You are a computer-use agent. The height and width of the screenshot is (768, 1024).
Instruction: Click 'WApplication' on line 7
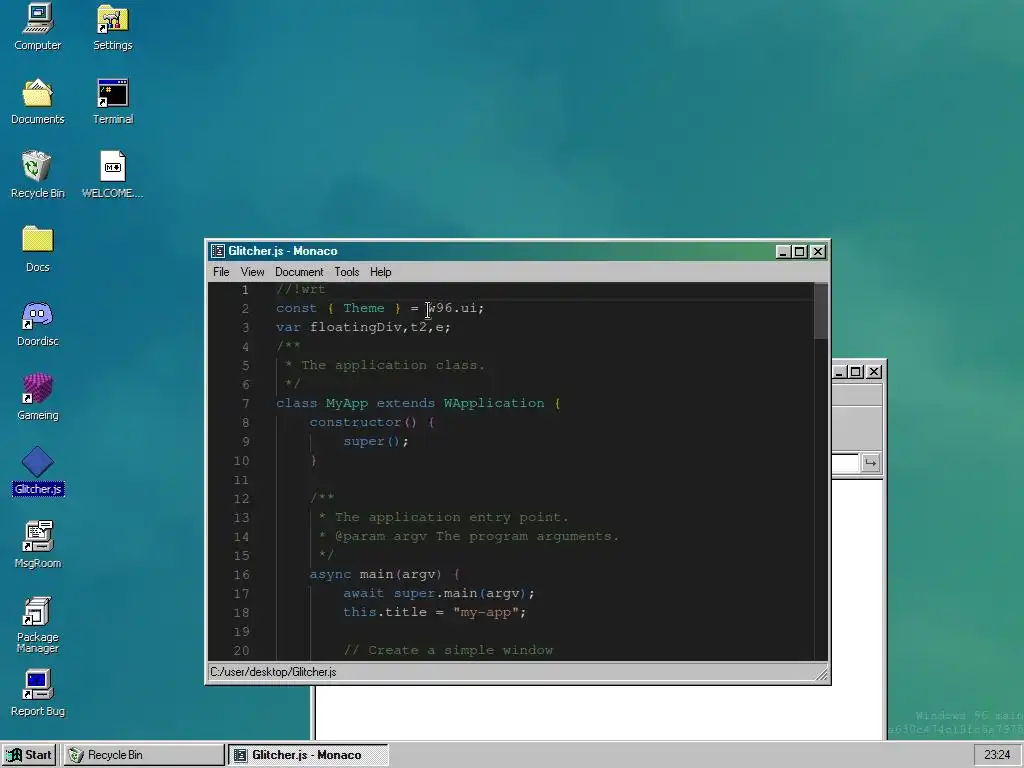tap(494, 404)
